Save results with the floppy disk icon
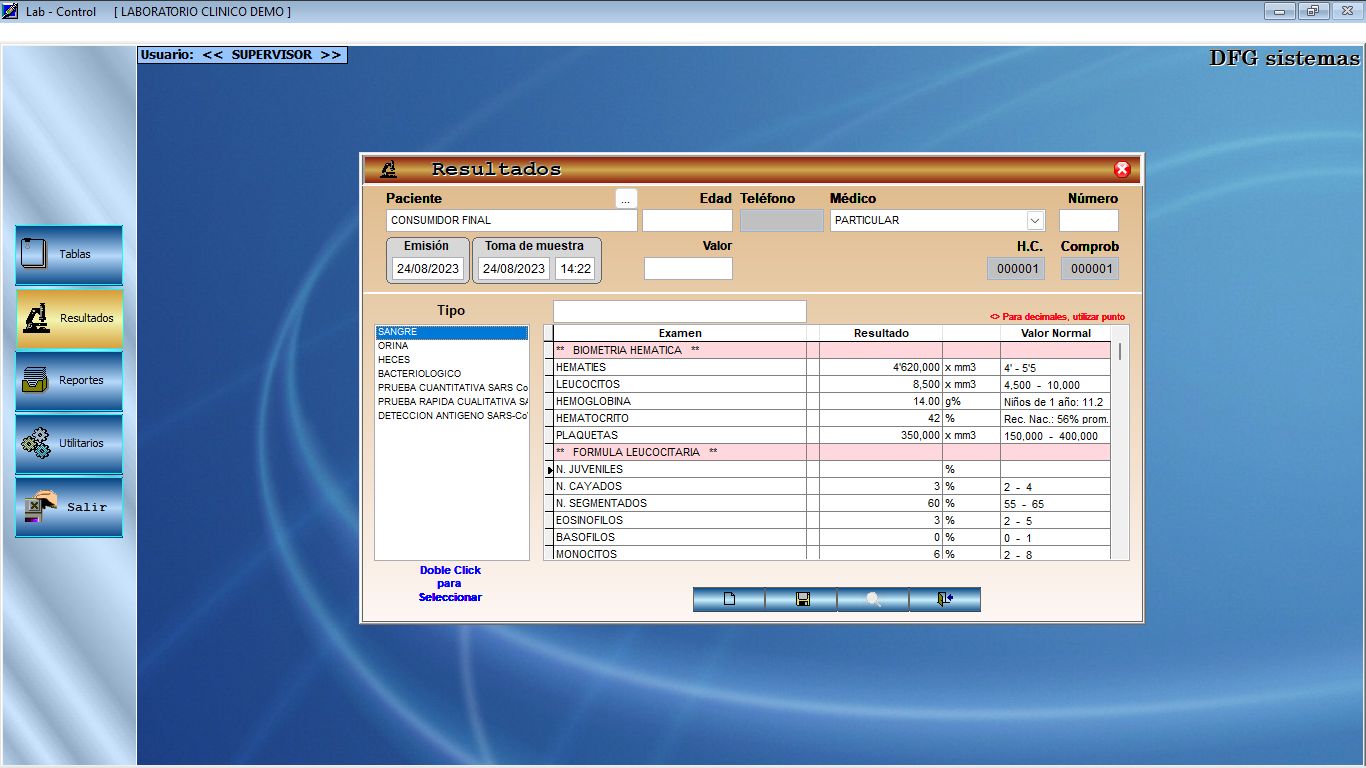The image size is (1366, 768). (x=801, y=599)
